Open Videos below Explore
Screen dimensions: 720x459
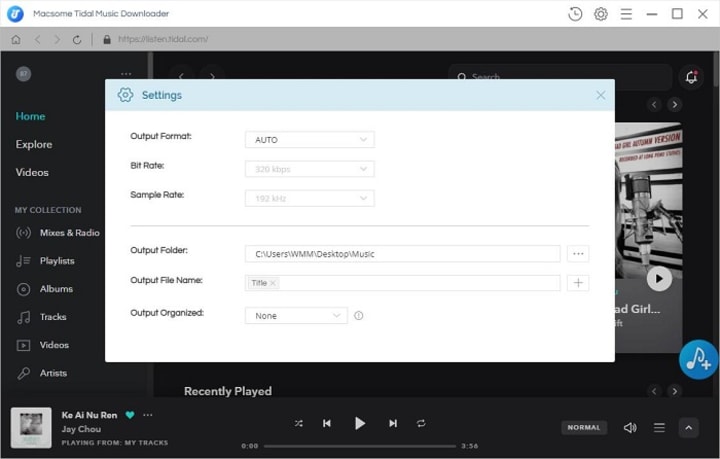pos(32,172)
